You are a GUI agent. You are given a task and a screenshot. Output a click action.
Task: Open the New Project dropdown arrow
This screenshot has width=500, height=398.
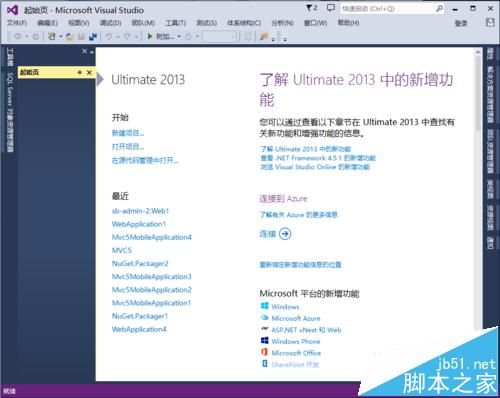pyautogui.click(x=61, y=36)
